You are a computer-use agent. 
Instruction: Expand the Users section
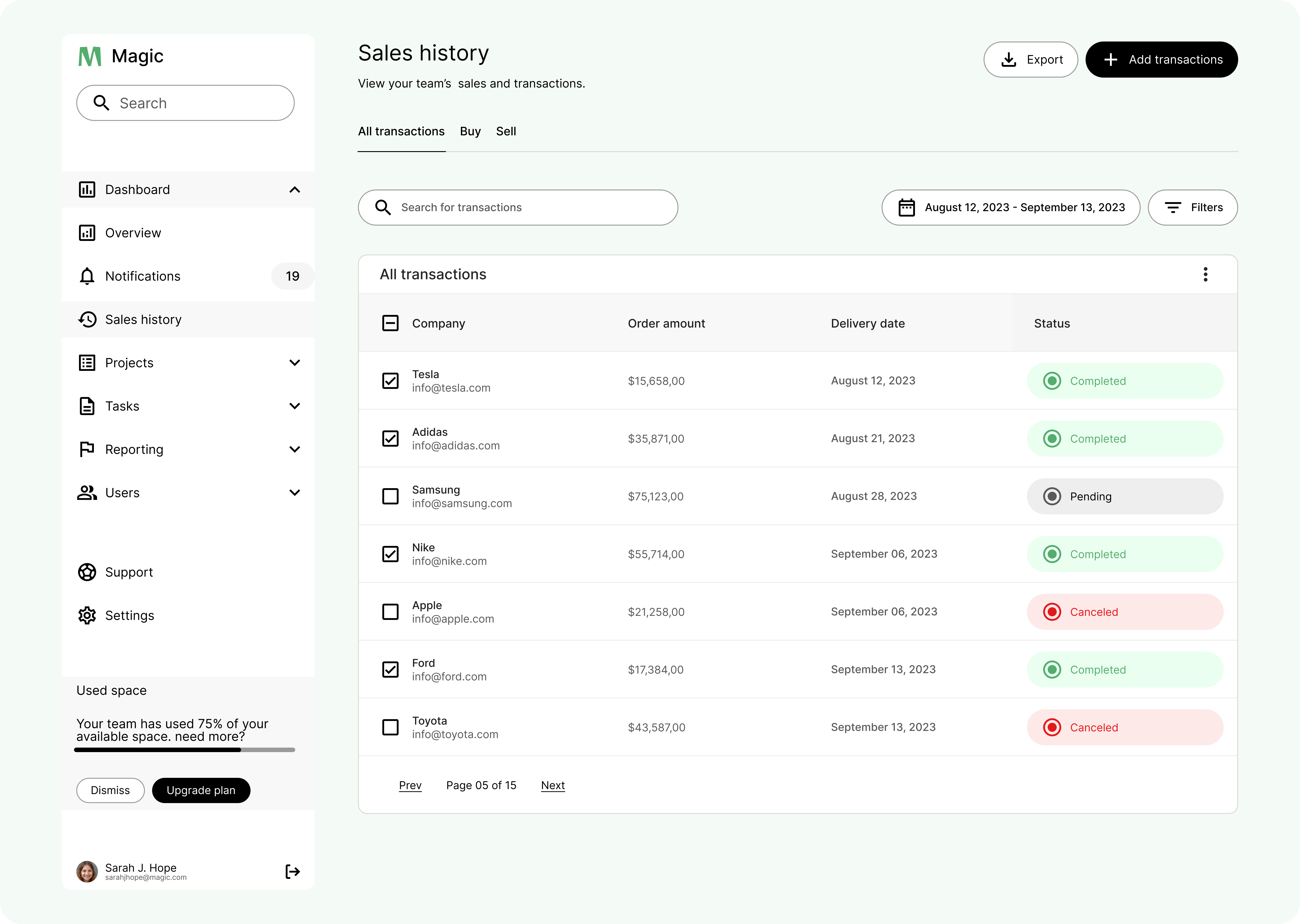click(x=295, y=492)
